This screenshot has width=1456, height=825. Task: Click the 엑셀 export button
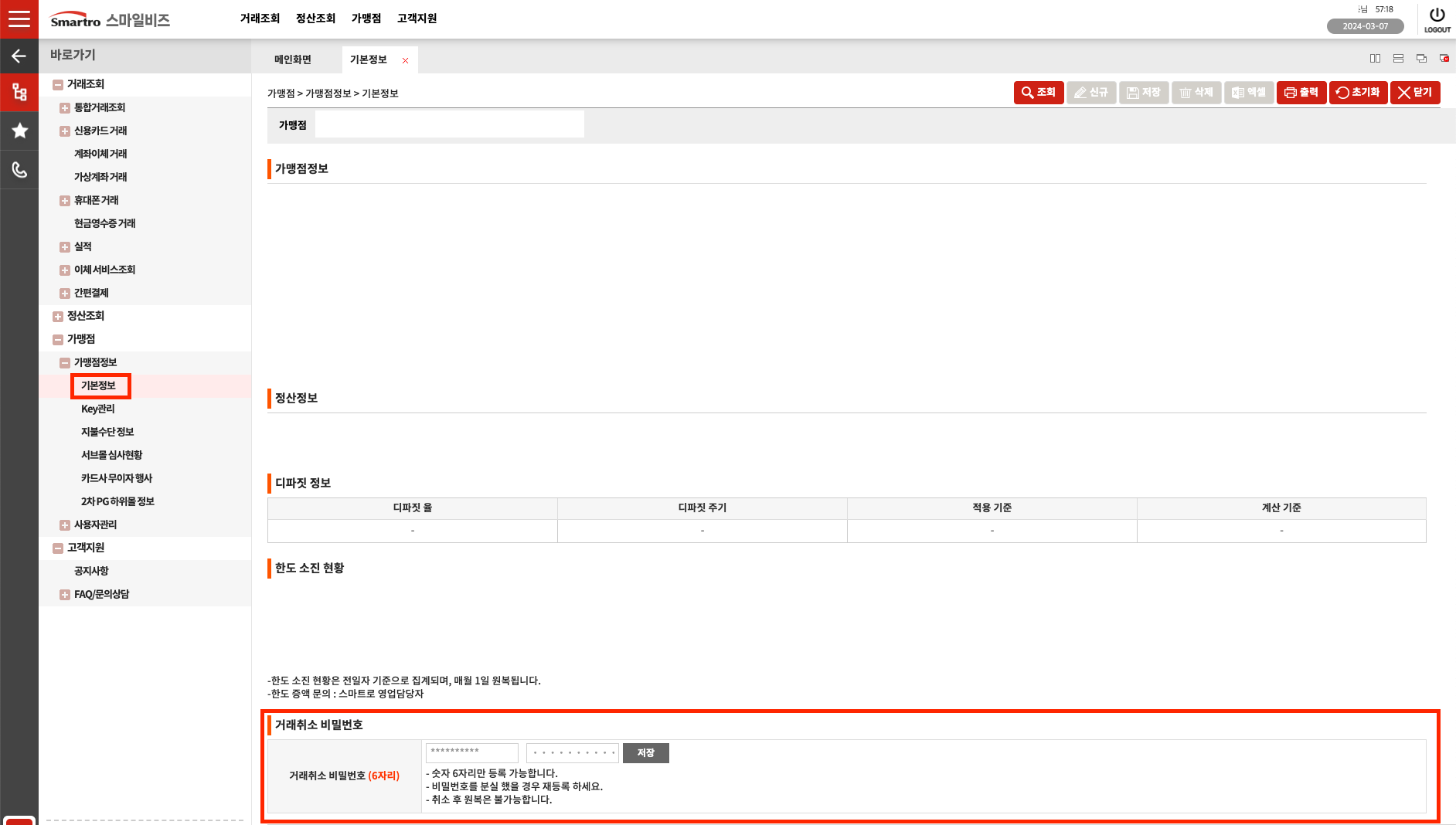[x=1249, y=93]
